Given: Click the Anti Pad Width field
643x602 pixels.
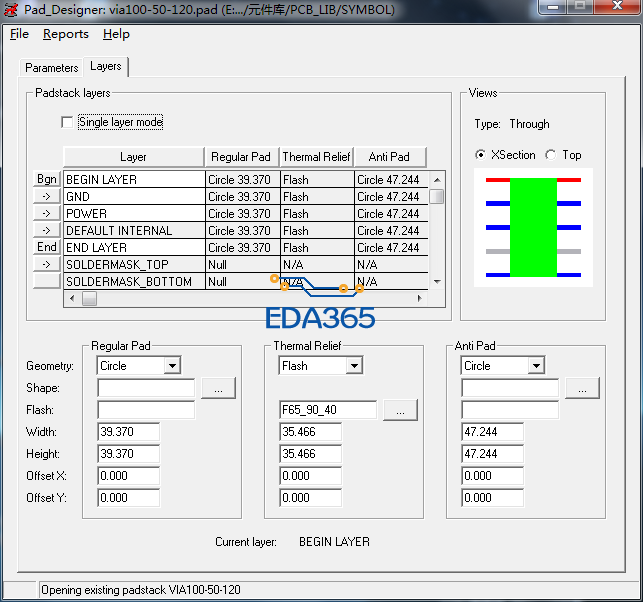Looking at the screenshot, I should click(x=493, y=432).
